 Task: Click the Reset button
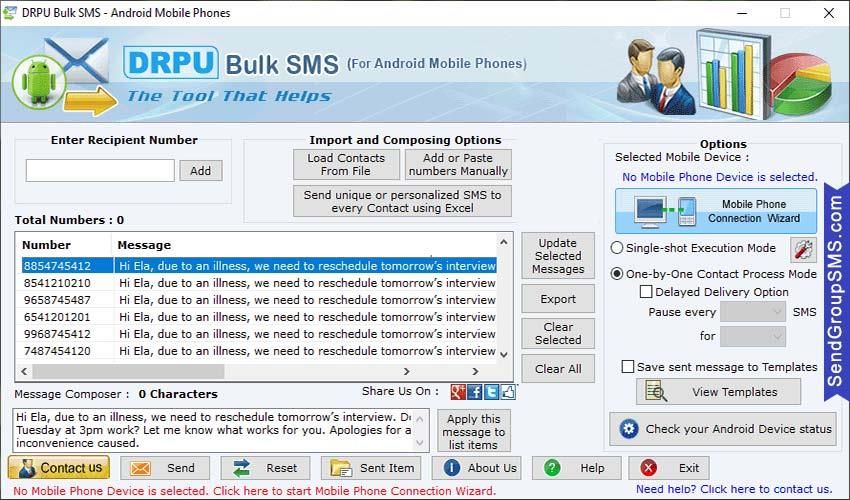click(x=265, y=468)
